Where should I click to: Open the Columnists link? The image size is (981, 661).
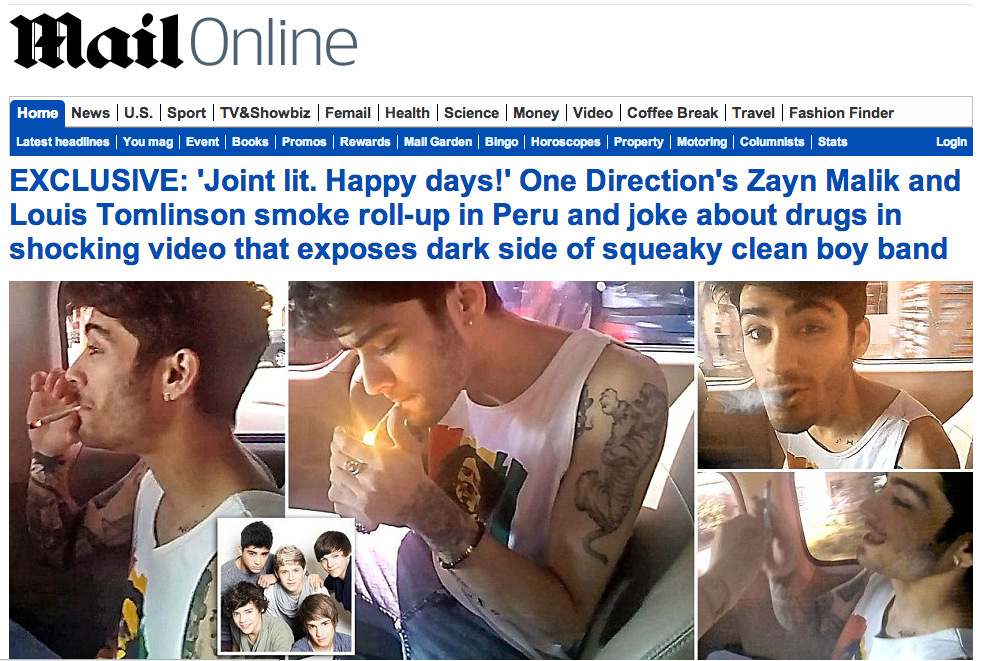point(772,142)
